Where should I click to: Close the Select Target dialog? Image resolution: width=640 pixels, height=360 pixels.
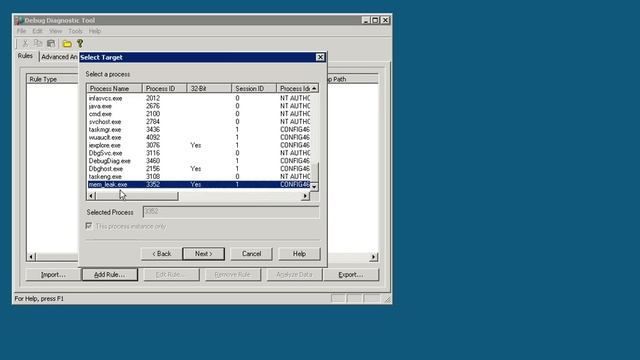tap(320, 57)
